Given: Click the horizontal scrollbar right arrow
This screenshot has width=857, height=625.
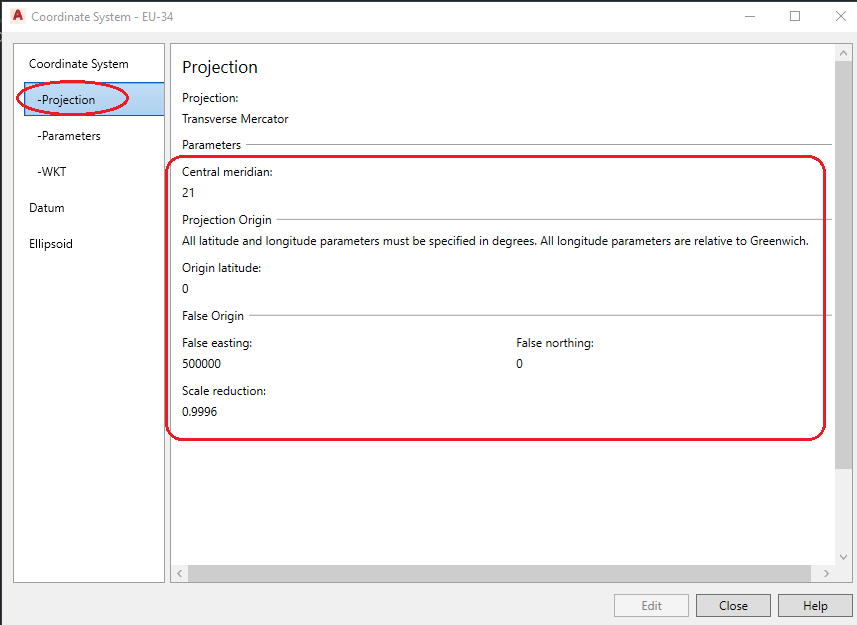Looking at the screenshot, I should (826, 573).
